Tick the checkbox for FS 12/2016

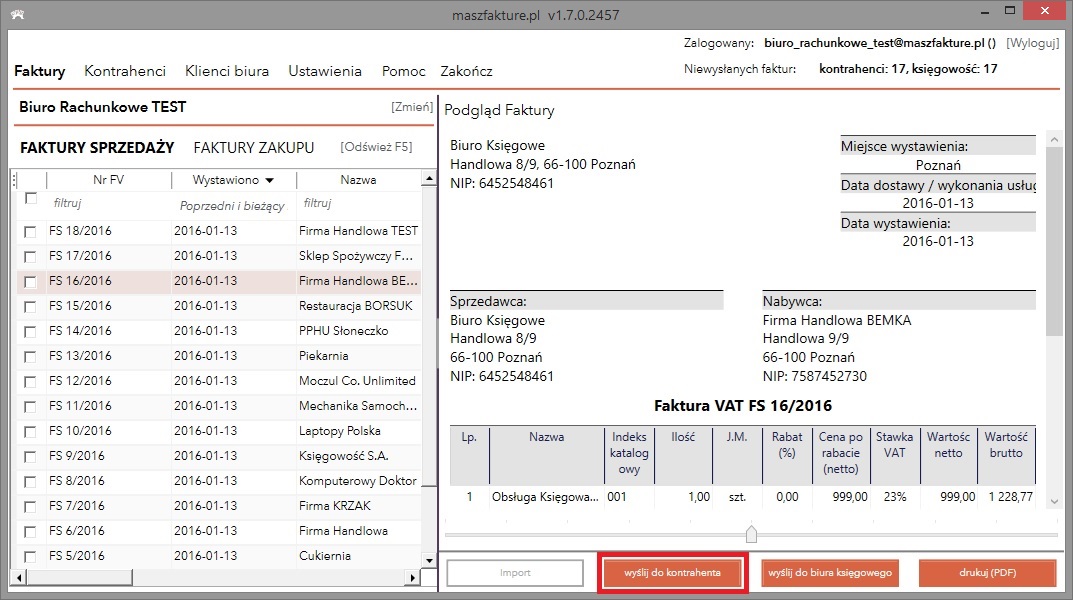30,382
